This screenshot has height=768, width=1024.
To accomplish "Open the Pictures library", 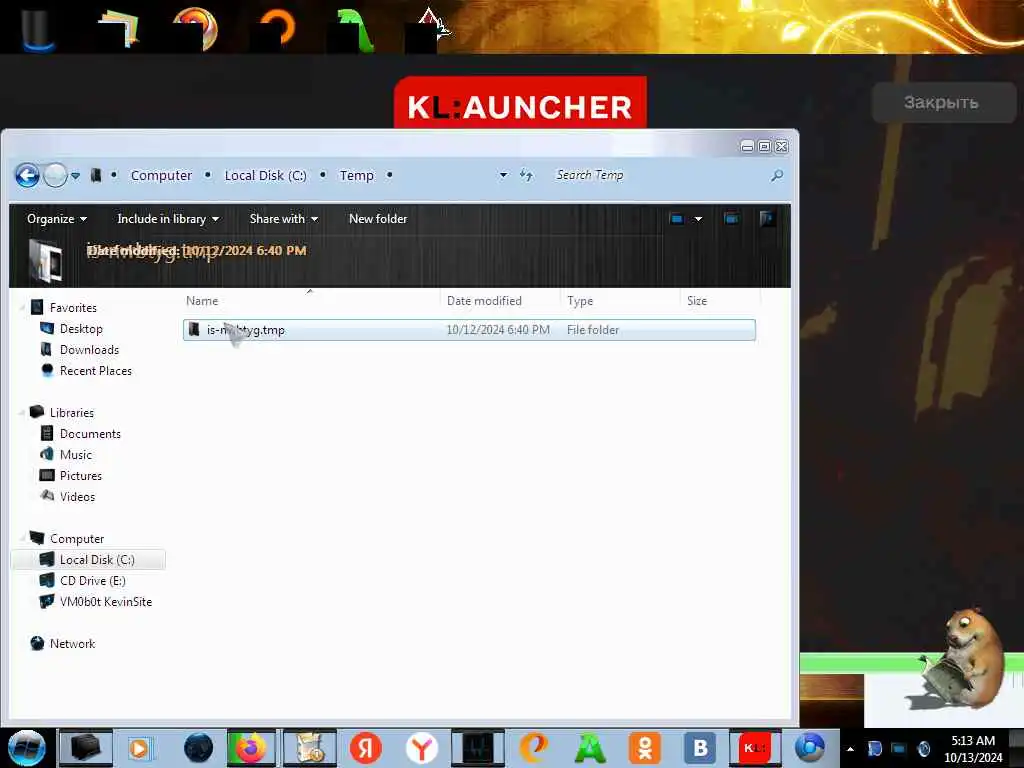I will (81, 475).
